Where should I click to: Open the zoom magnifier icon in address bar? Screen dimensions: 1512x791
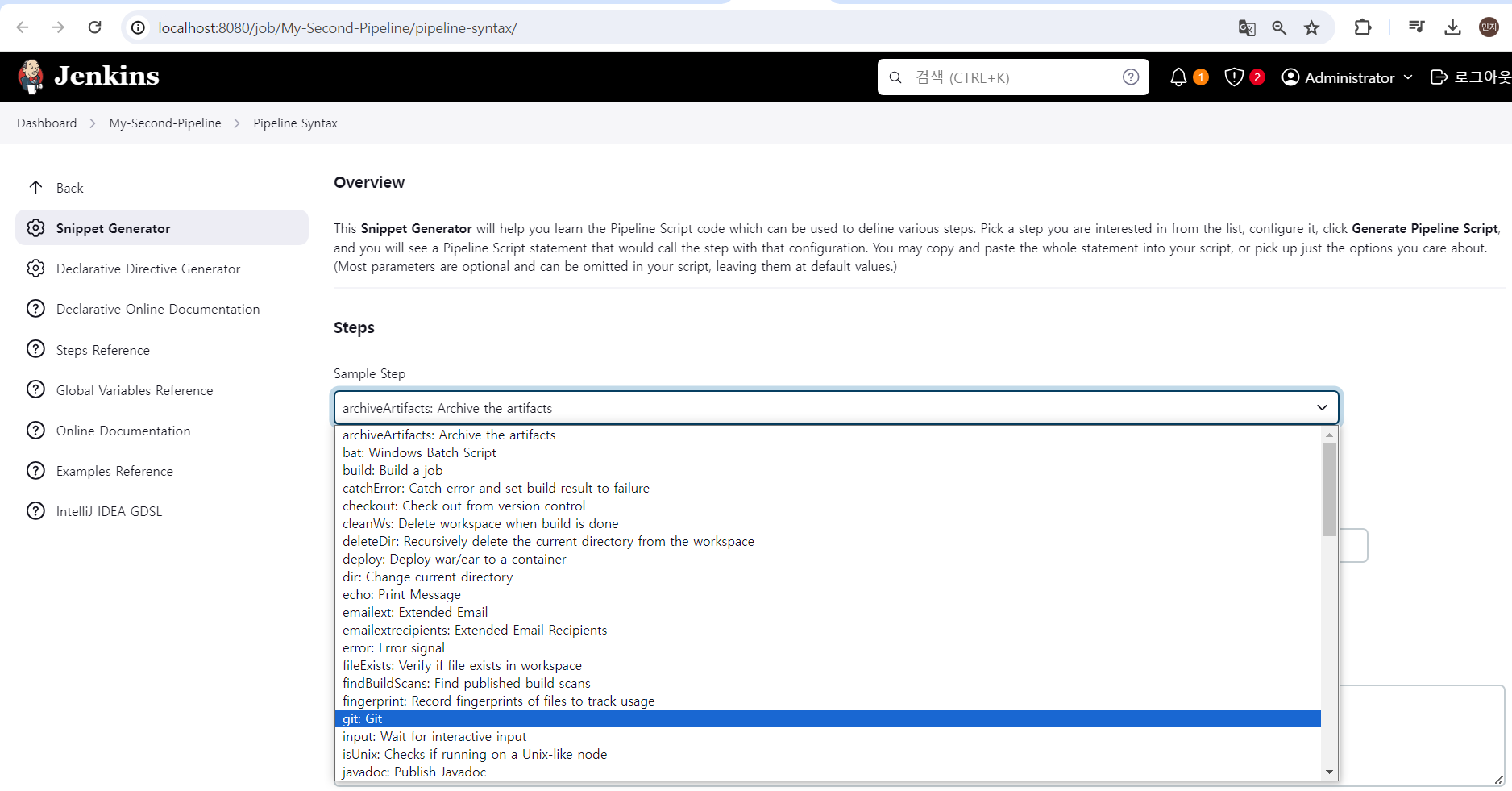click(x=1279, y=27)
